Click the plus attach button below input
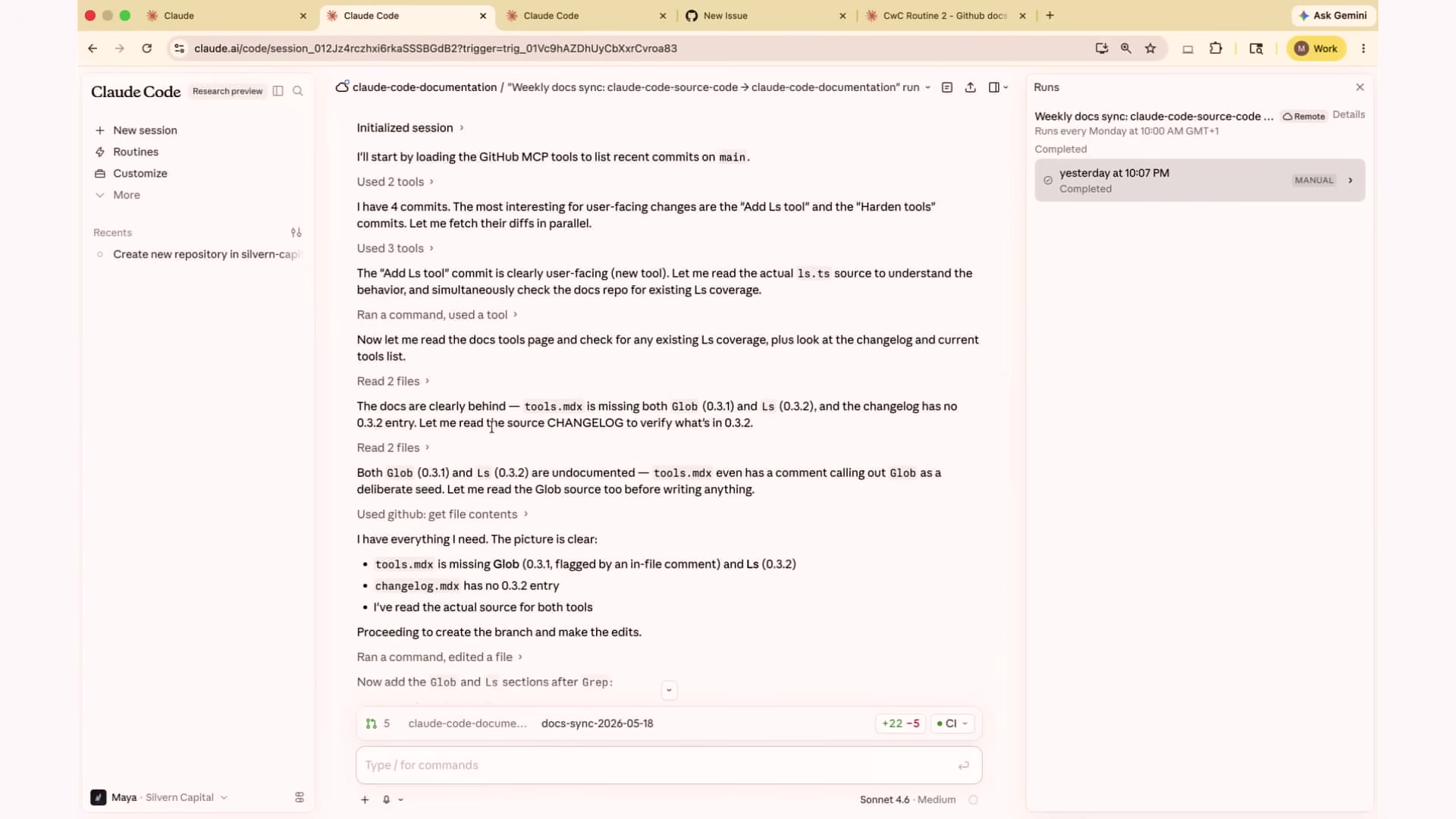 pos(365,800)
